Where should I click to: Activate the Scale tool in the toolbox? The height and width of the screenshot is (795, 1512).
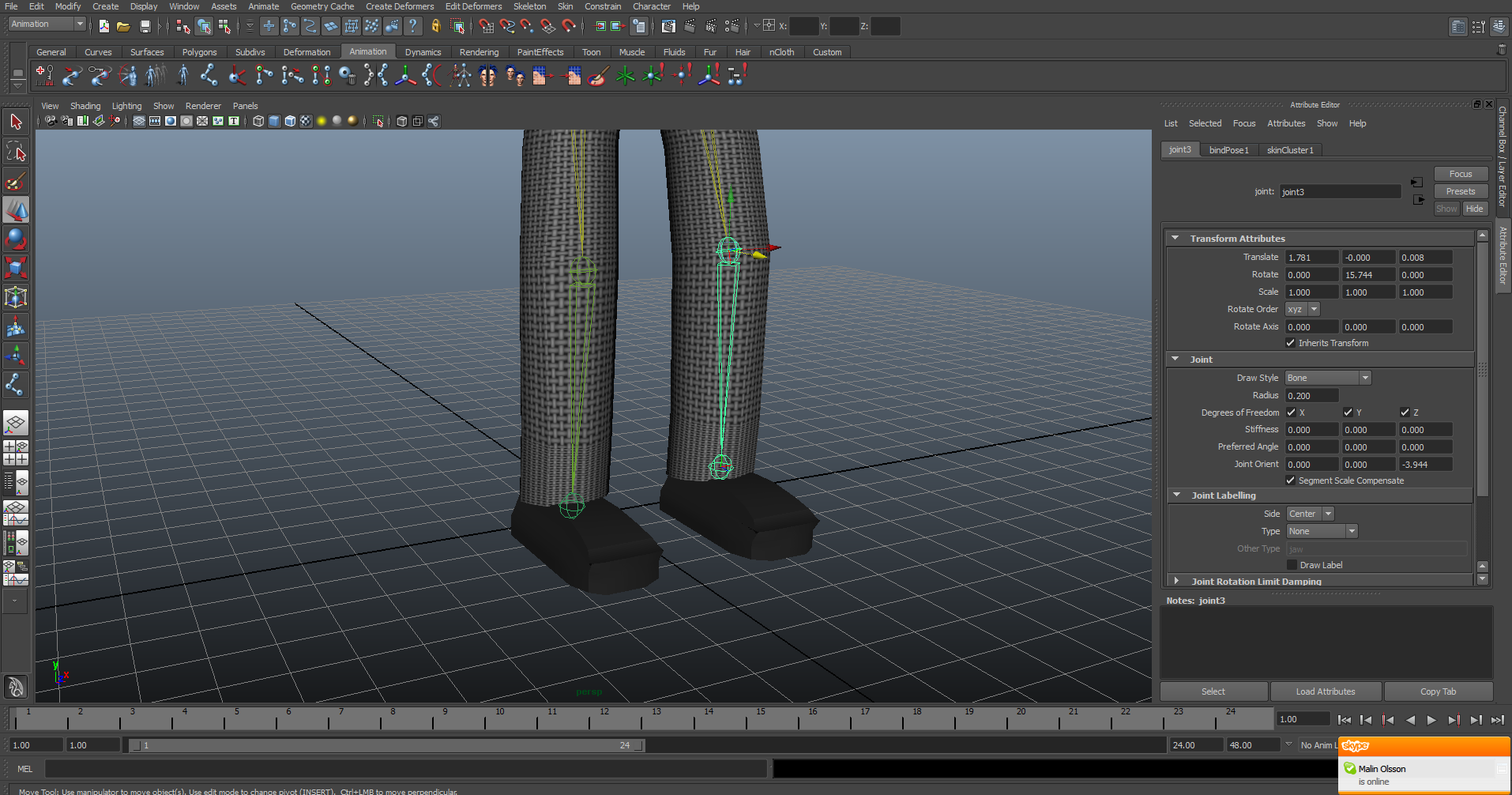pos(16,268)
